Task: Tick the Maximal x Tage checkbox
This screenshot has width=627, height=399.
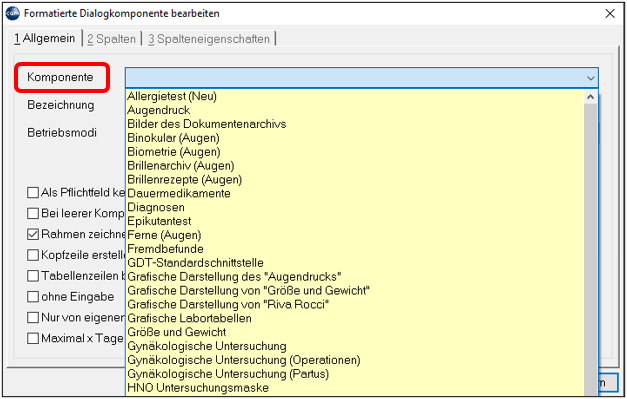Action: tap(33, 338)
